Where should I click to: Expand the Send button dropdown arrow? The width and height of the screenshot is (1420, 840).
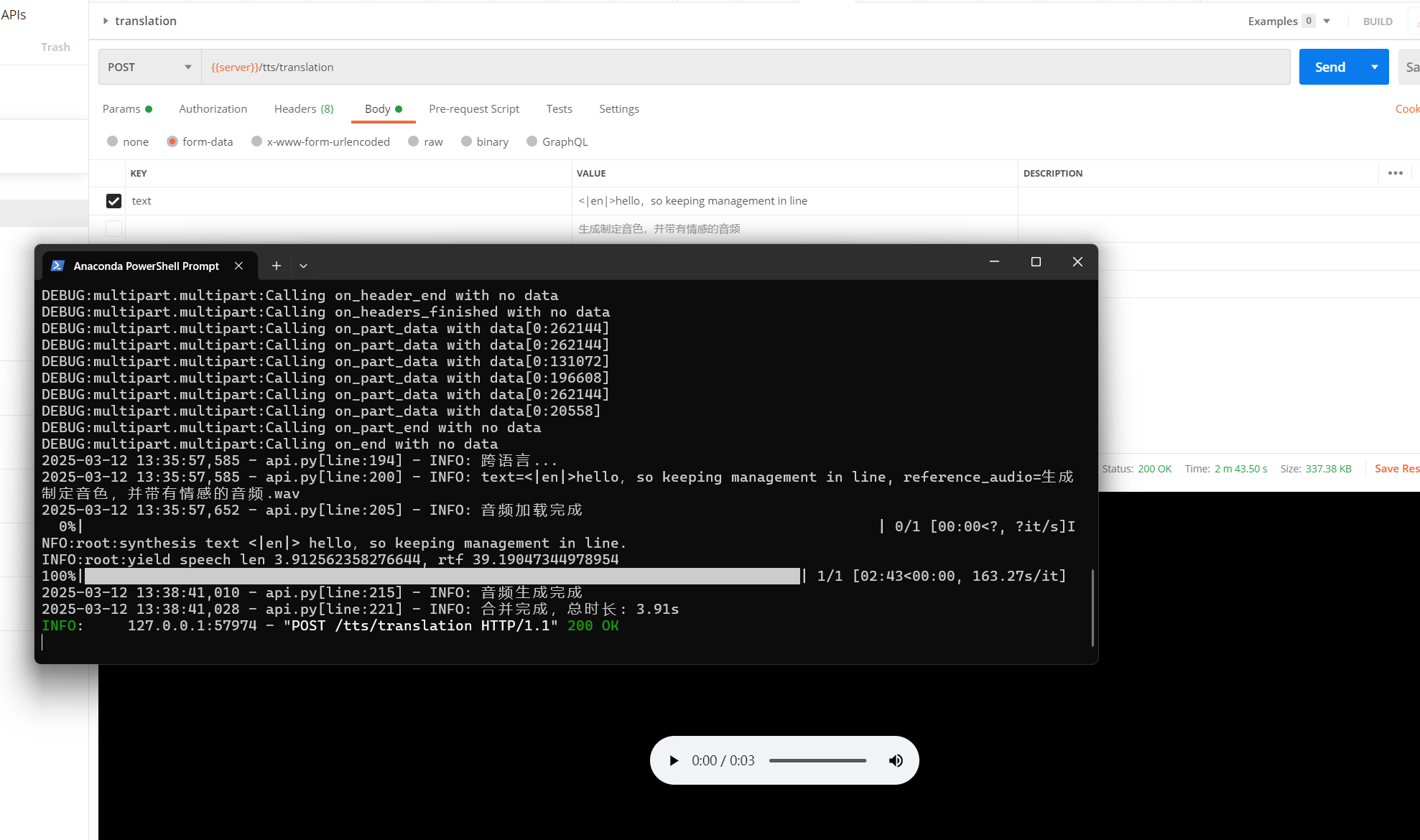(1375, 67)
